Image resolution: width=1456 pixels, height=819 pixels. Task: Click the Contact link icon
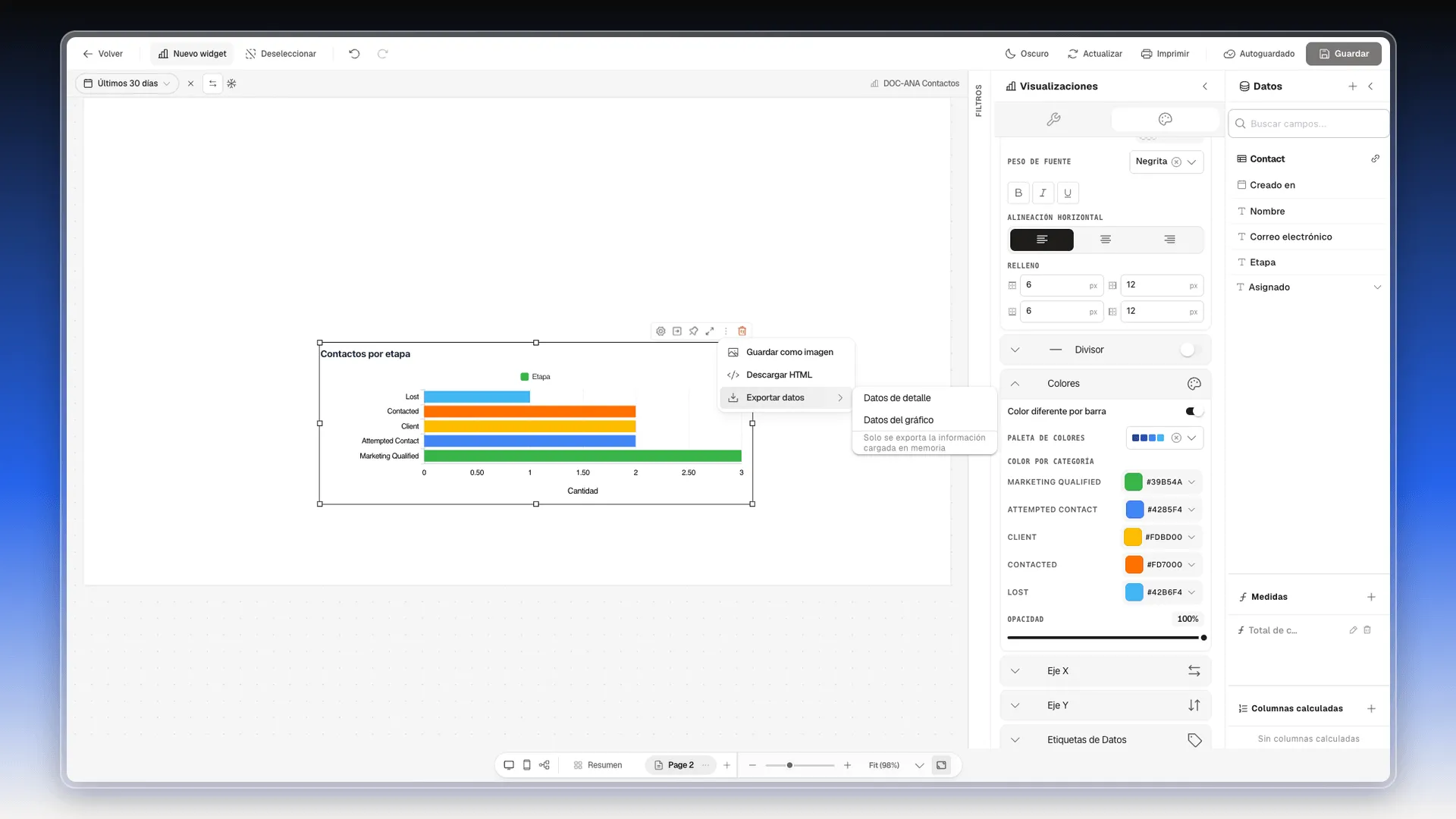click(1375, 159)
